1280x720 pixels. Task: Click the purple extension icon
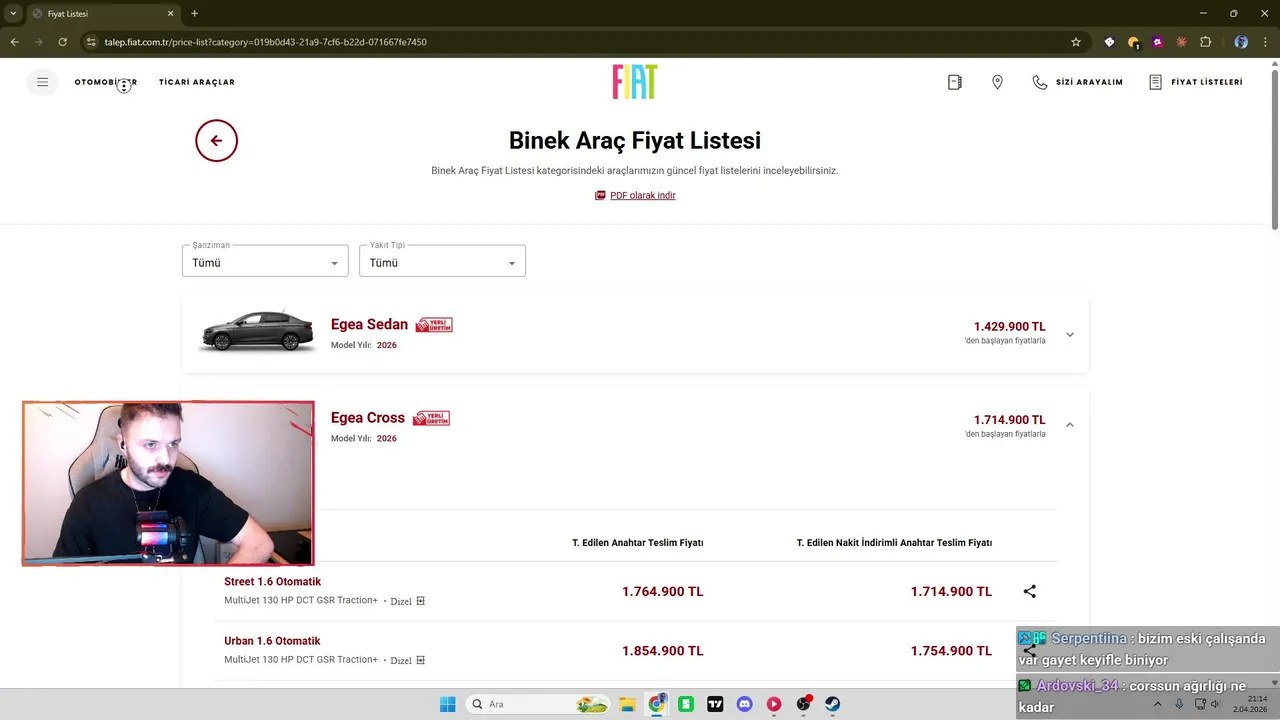tap(1157, 42)
